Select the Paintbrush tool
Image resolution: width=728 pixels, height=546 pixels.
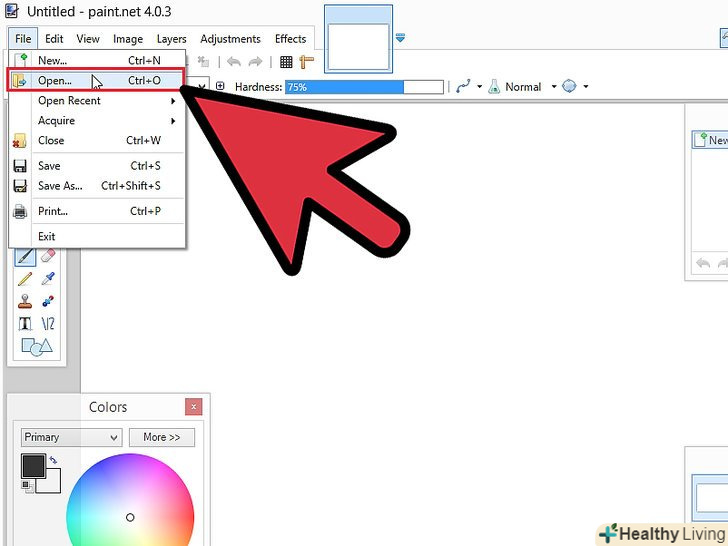[x=25, y=255]
